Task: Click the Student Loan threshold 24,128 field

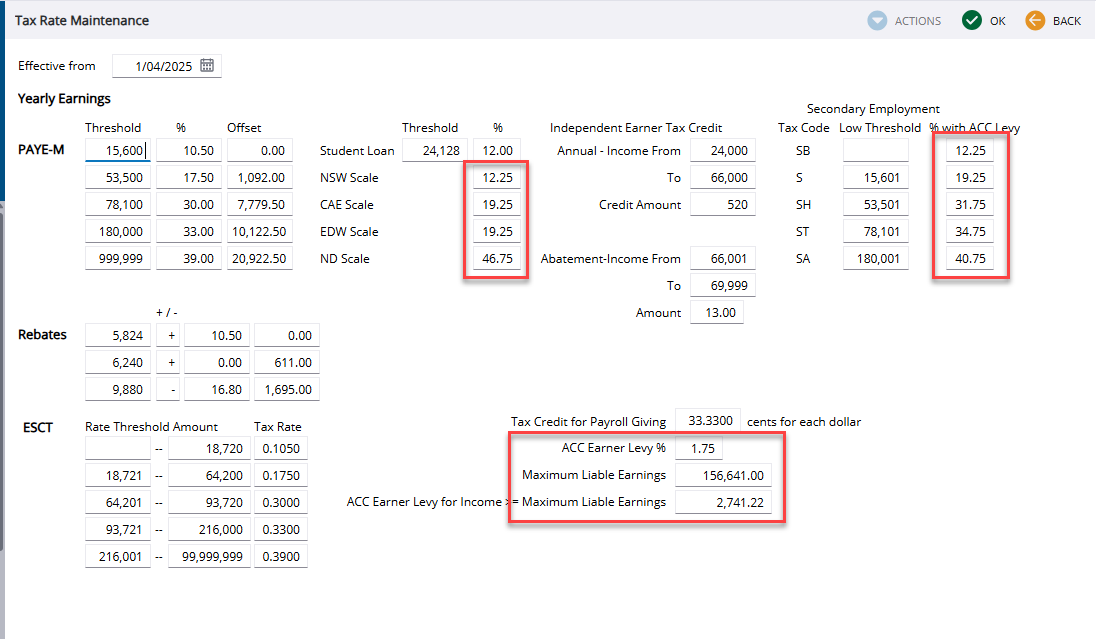Action: [x=435, y=151]
